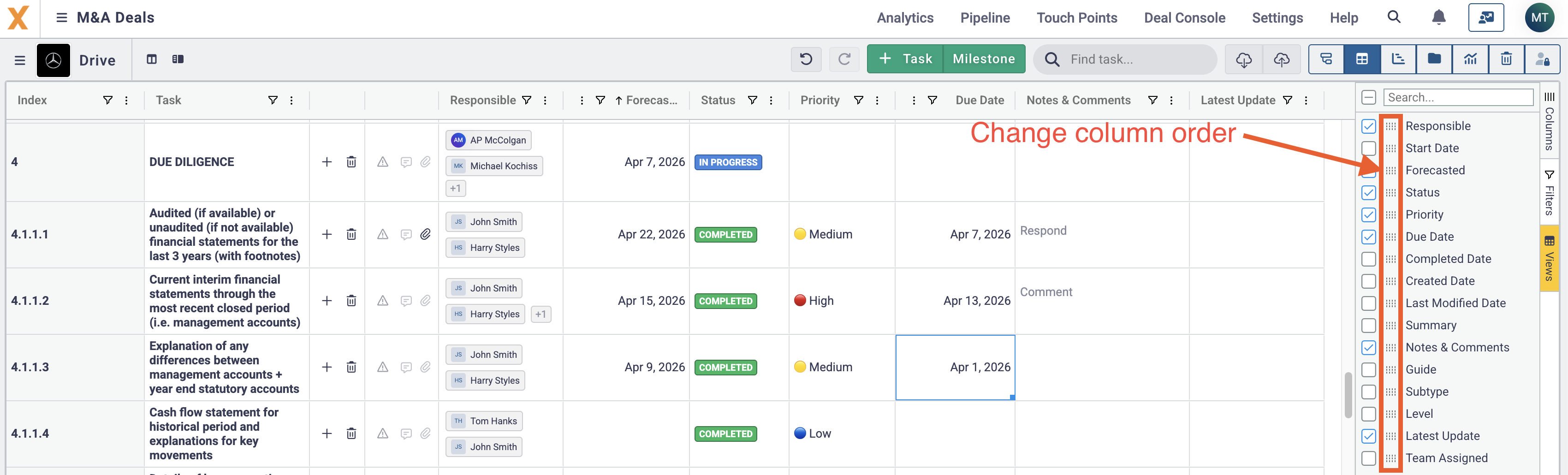Click the columns panel Search box
This screenshot has height=475, width=1568.
point(1458,97)
